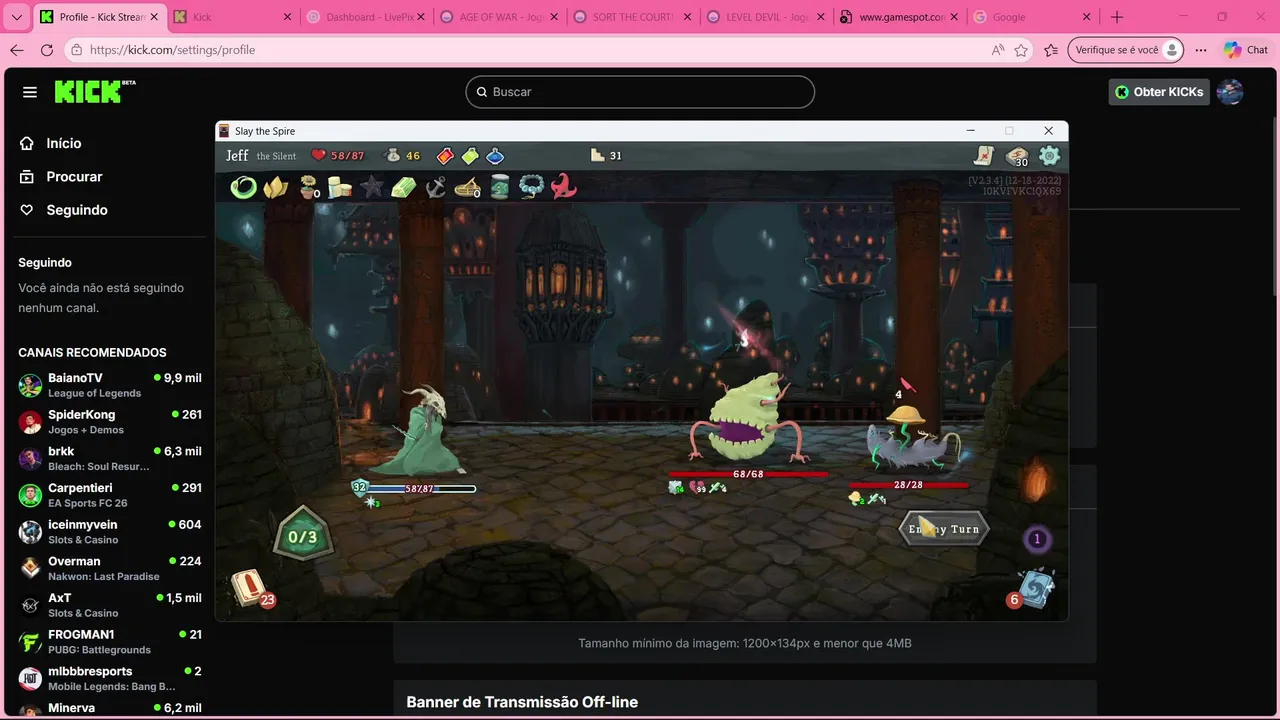Screen dimensions: 1280x720
Task: Expand the Kick hamburger sidebar menu
Action: [30, 92]
